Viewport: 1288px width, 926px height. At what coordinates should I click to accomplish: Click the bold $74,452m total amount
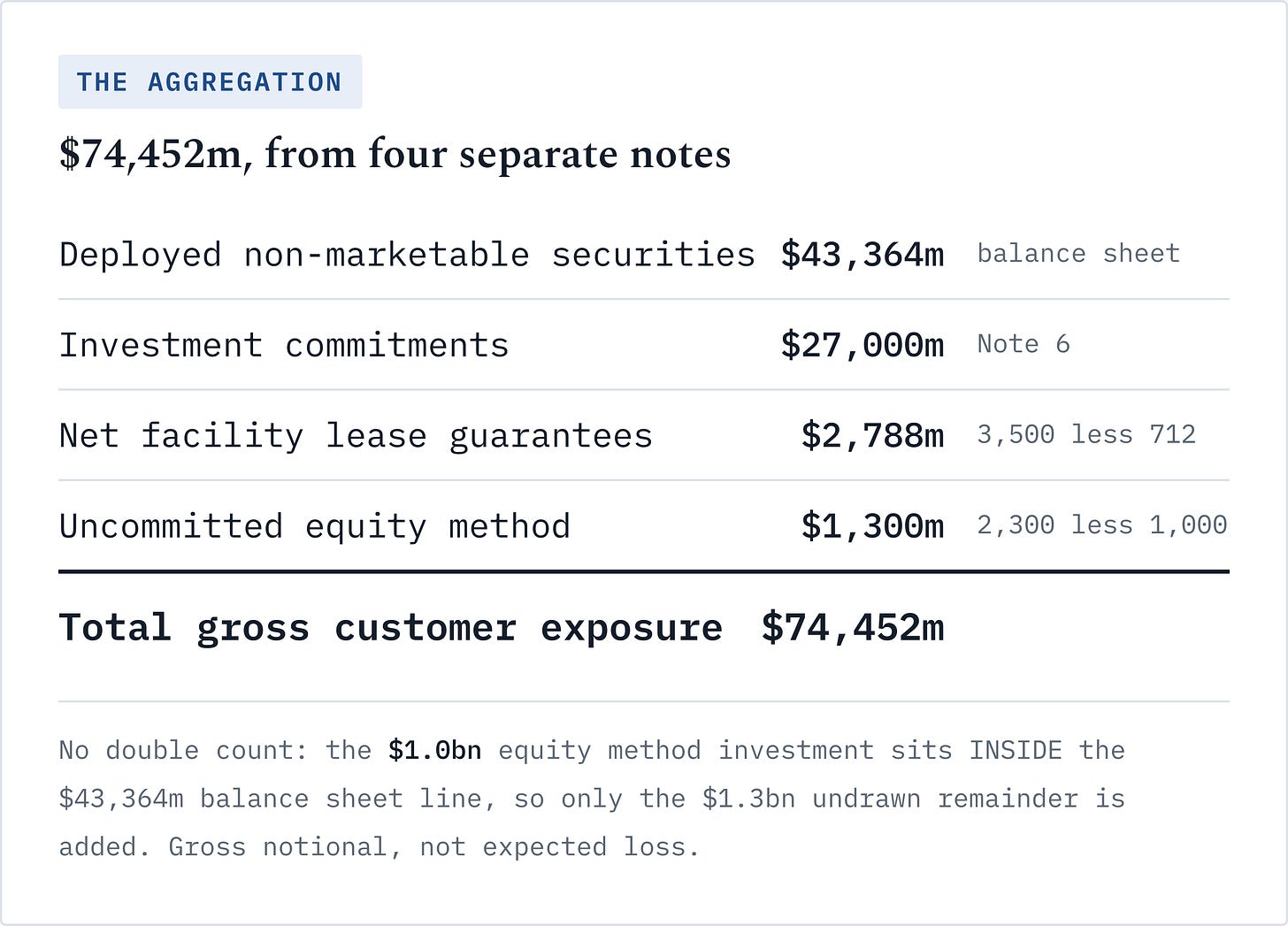tap(853, 628)
